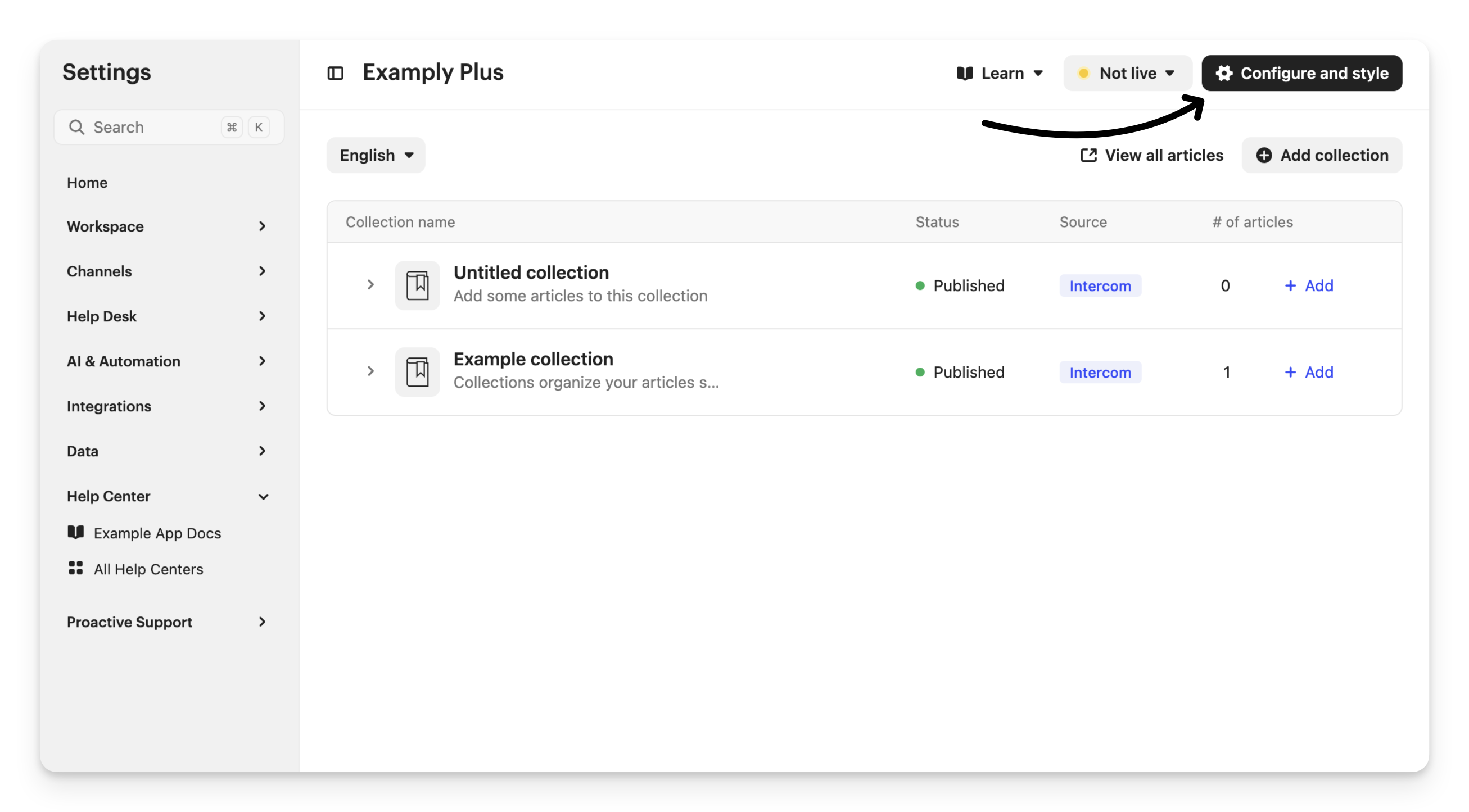Image resolution: width=1469 pixels, height=812 pixels.
Task: Click the All Help Centers grid icon
Action: coord(76,568)
